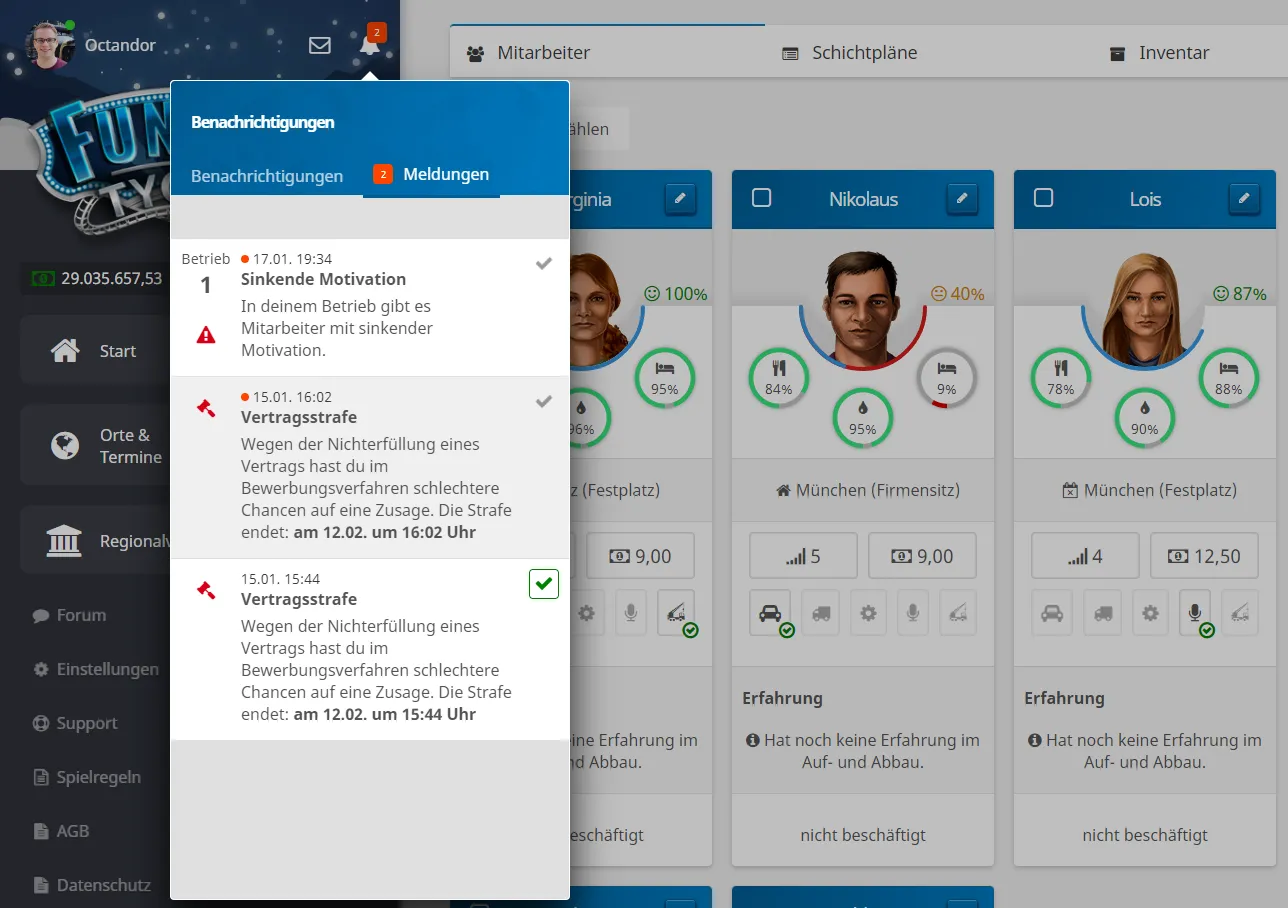This screenshot has height=908, width=1288.
Task: Click Lois's gear skill icon
Action: [1150, 613]
